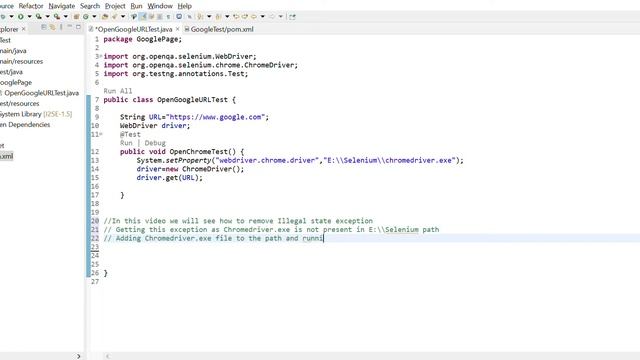Minimize the Package Explorer panel

click(x=69, y=27)
